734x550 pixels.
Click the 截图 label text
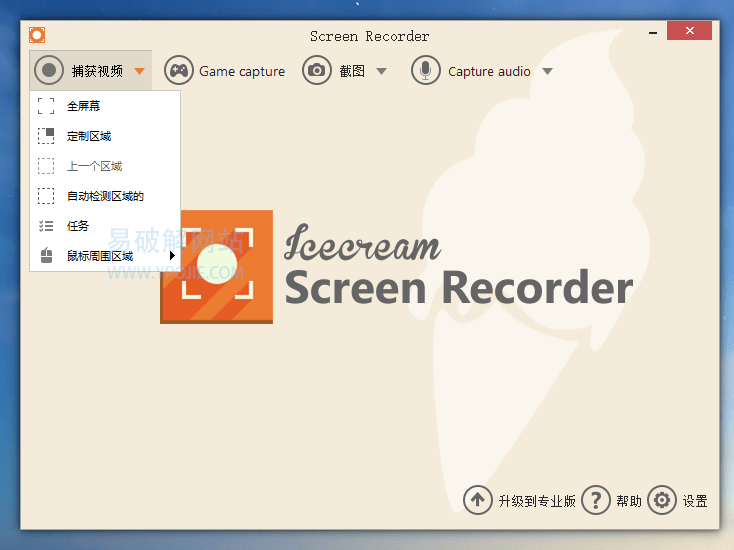pyautogui.click(x=352, y=71)
